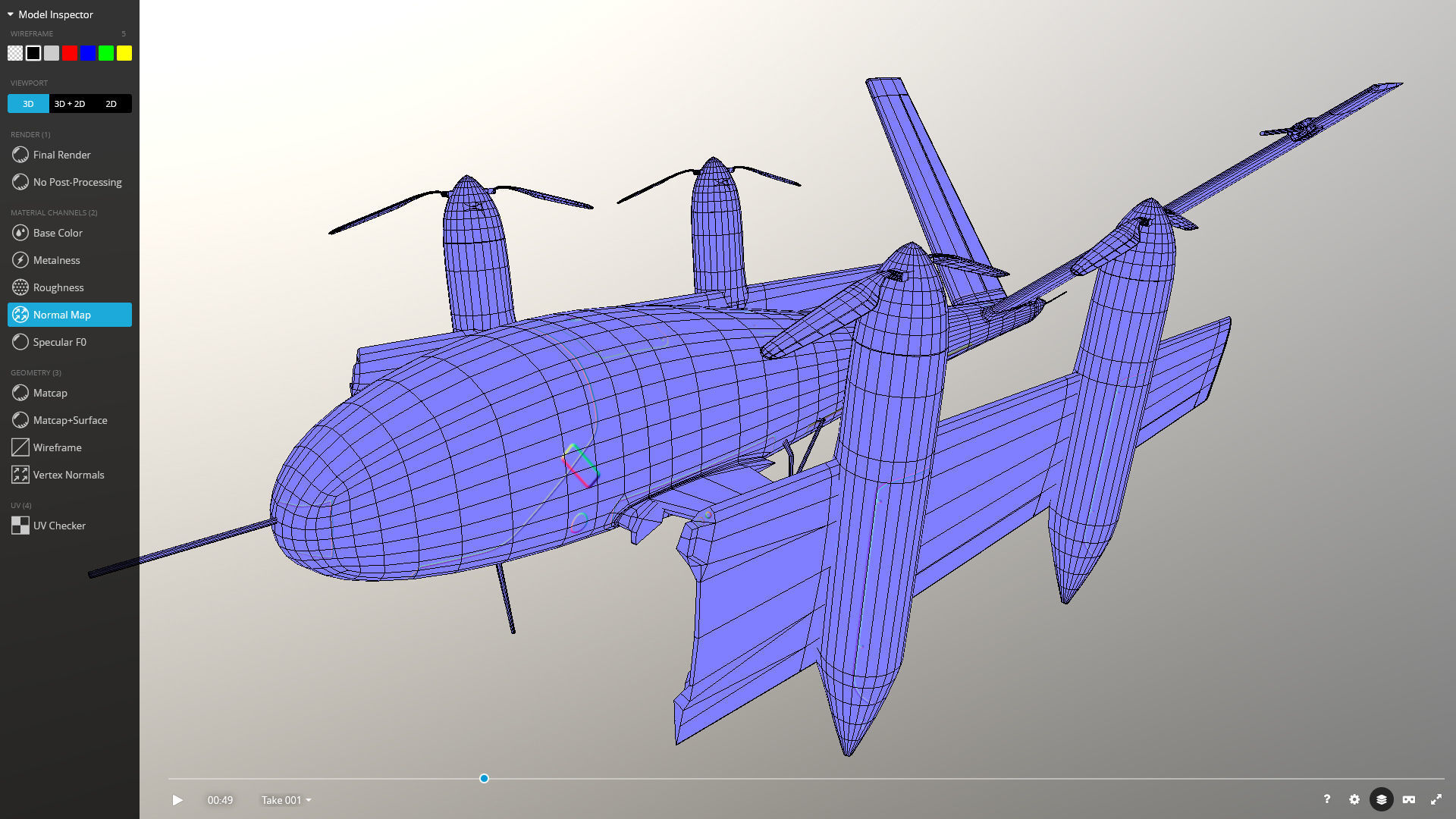The image size is (1456, 819).
Task: Select the blue wireframe color swatch
Action: (88, 53)
